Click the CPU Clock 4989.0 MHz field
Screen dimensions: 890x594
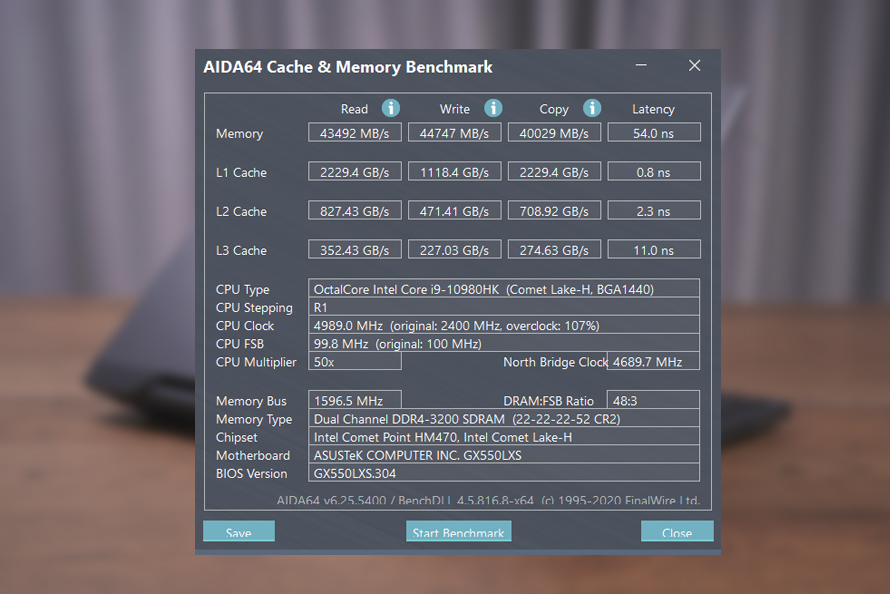pyautogui.click(x=504, y=325)
